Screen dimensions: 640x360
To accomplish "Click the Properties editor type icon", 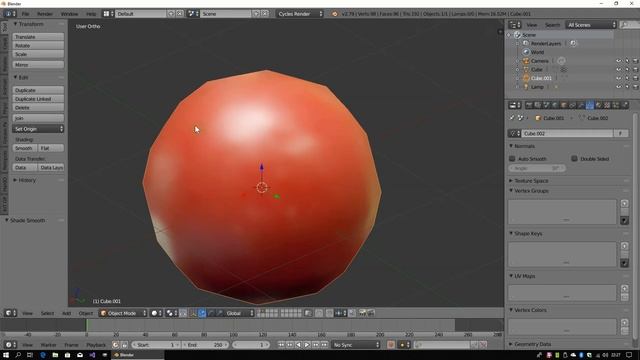I will tap(515, 105).
